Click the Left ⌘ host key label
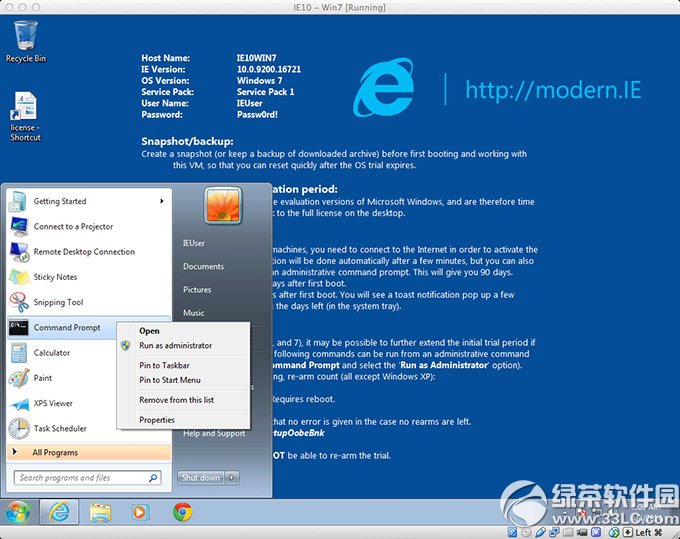Screen dimensions: 680x539 649,532
